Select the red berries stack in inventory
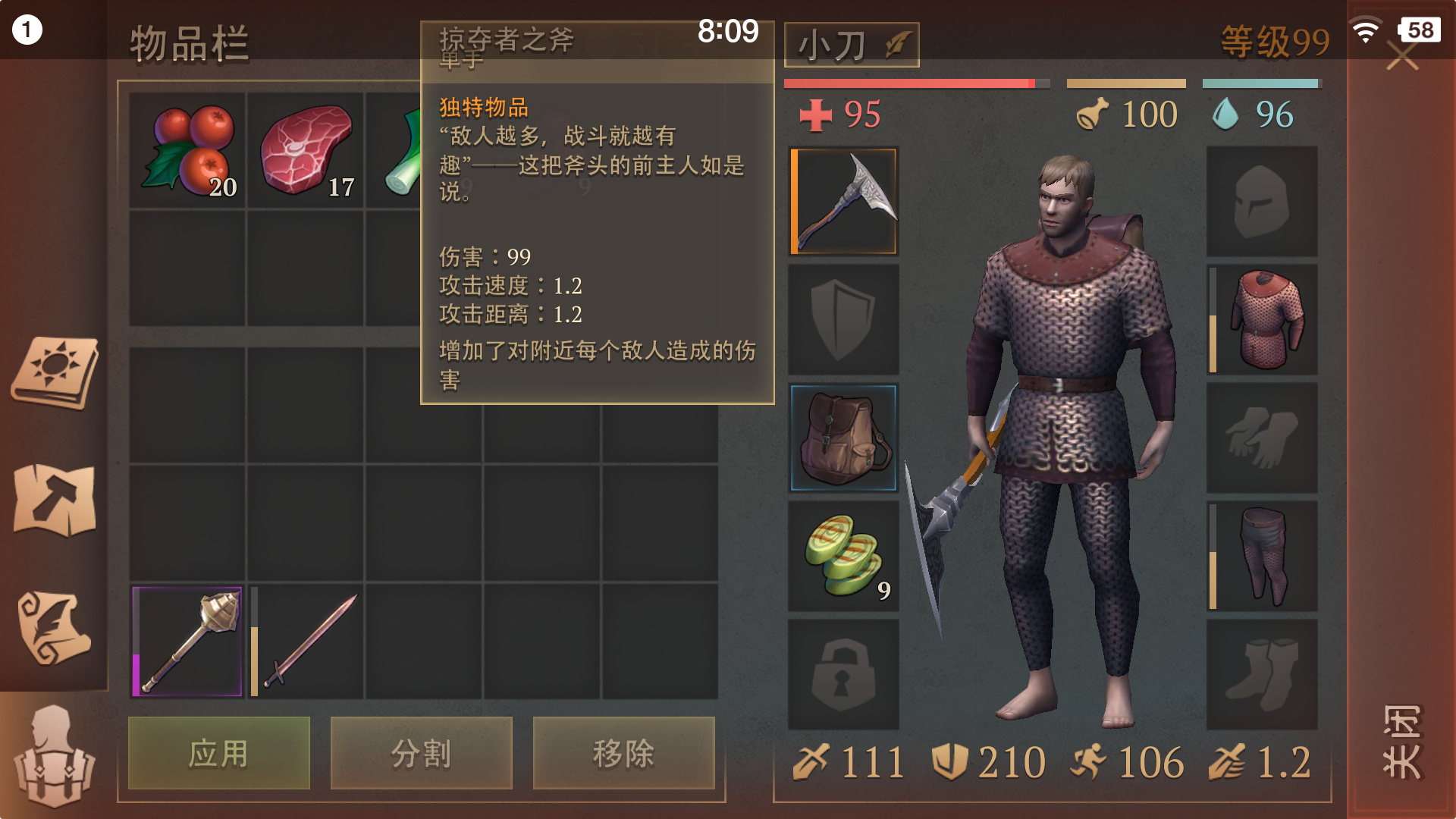The height and width of the screenshot is (819, 1456). (x=187, y=151)
